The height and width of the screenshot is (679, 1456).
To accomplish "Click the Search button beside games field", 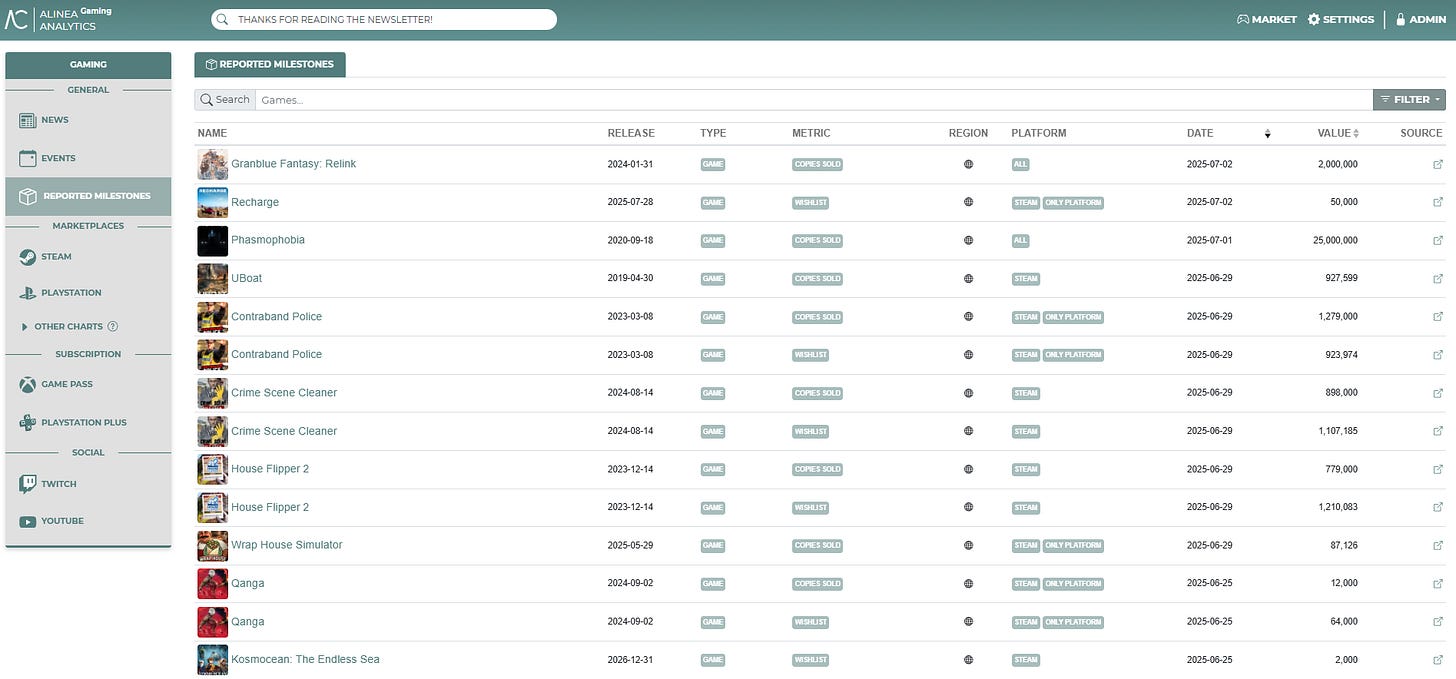I will (x=225, y=99).
